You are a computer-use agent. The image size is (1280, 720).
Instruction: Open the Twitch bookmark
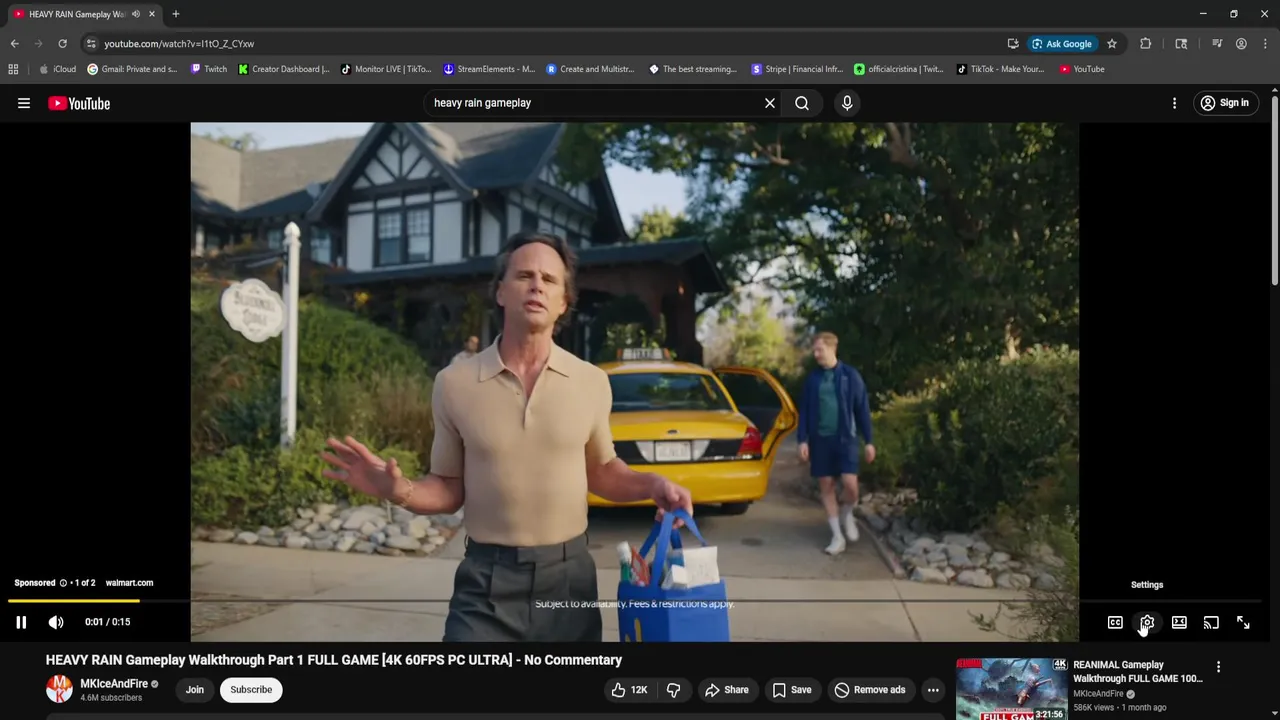pos(208,69)
